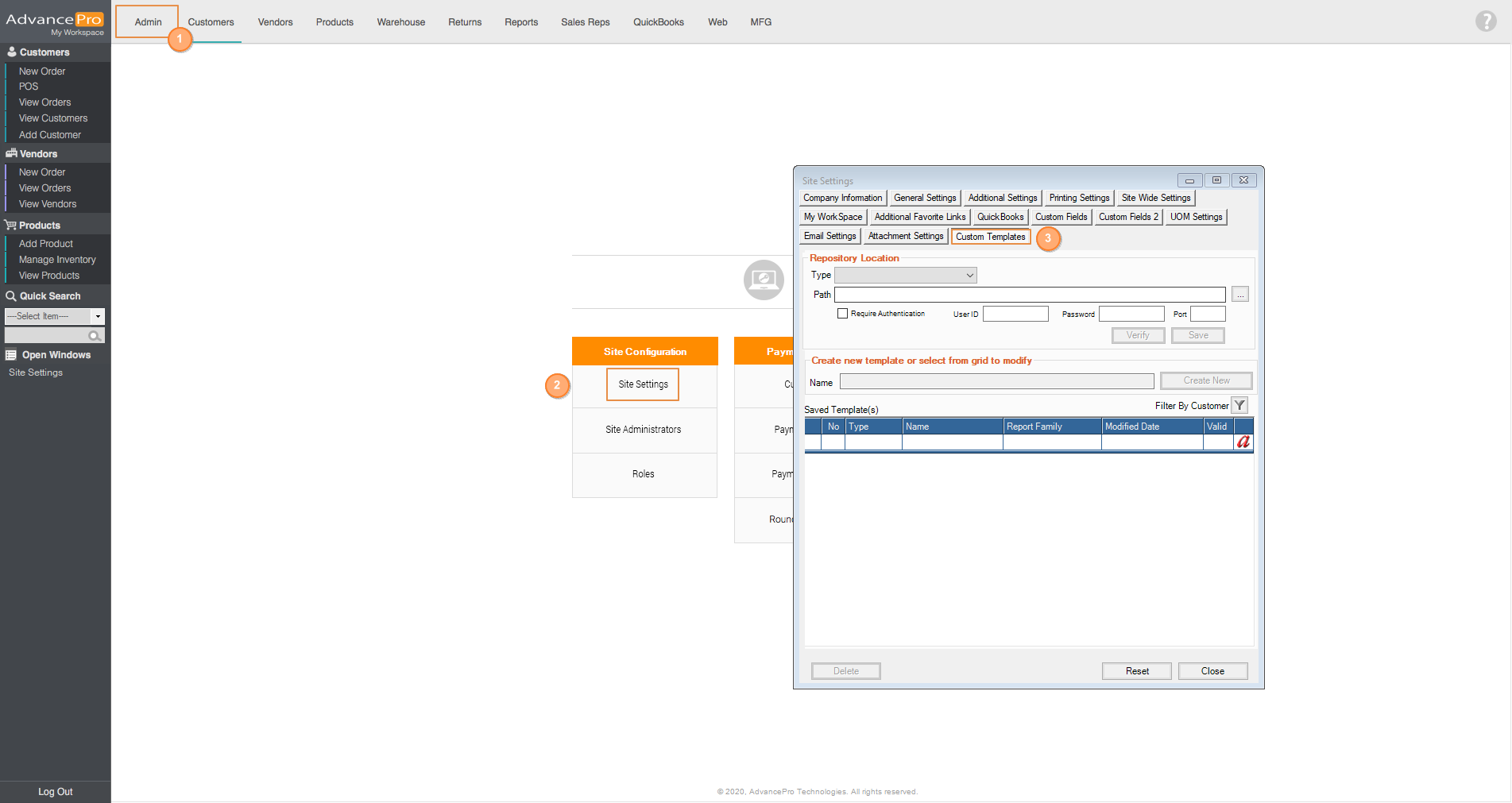This screenshot has width=1512, height=803.
Task: Click the Filter By Customer funnel icon
Action: tap(1239, 406)
